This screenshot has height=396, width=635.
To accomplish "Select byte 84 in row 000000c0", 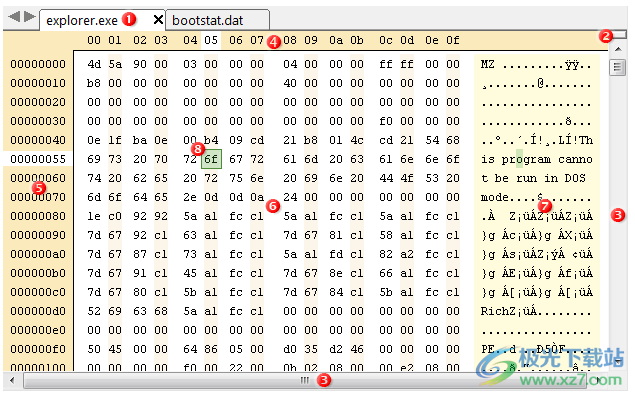I will [336, 292].
